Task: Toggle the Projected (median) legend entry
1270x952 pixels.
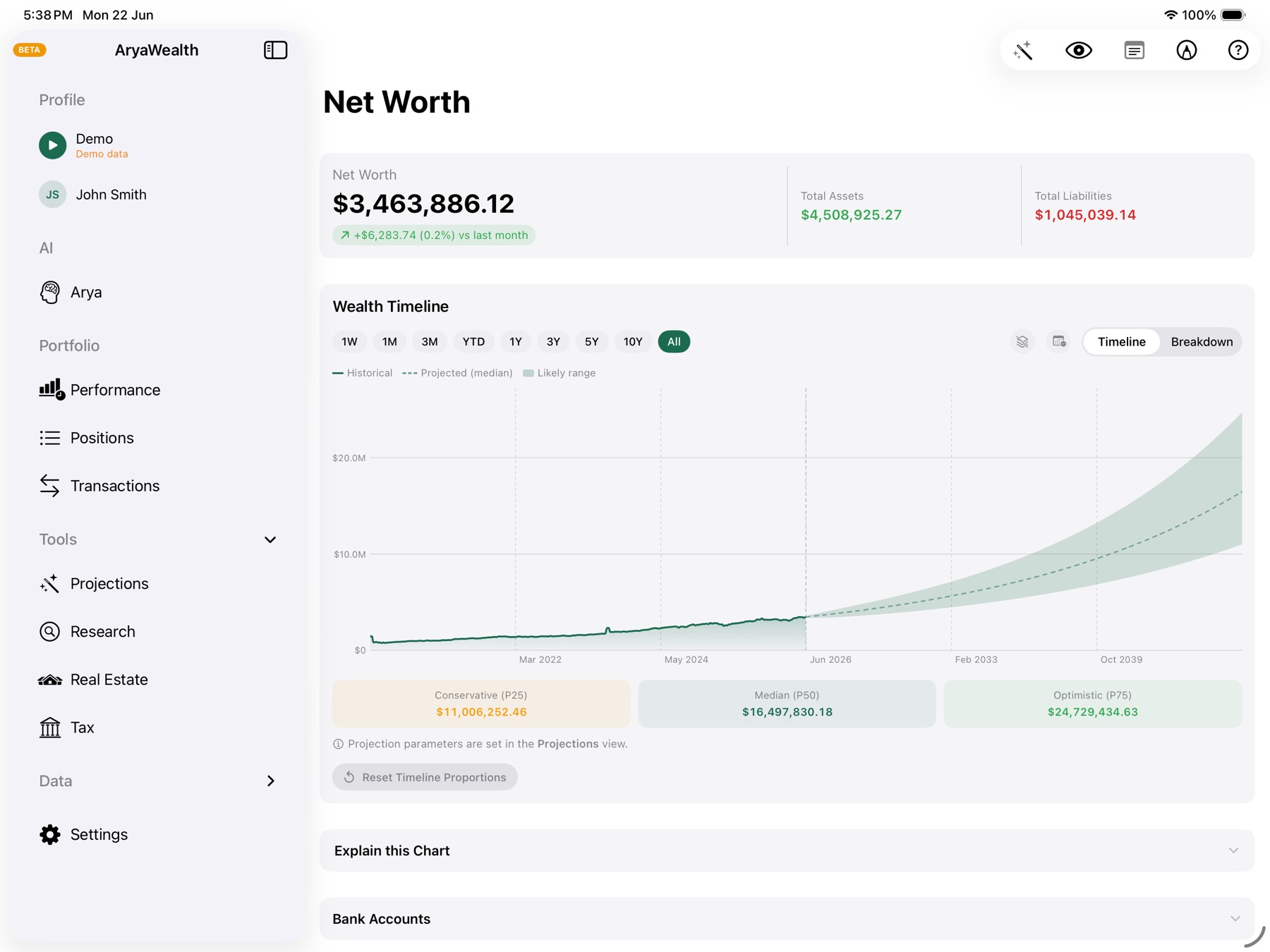Action: point(457,373)
